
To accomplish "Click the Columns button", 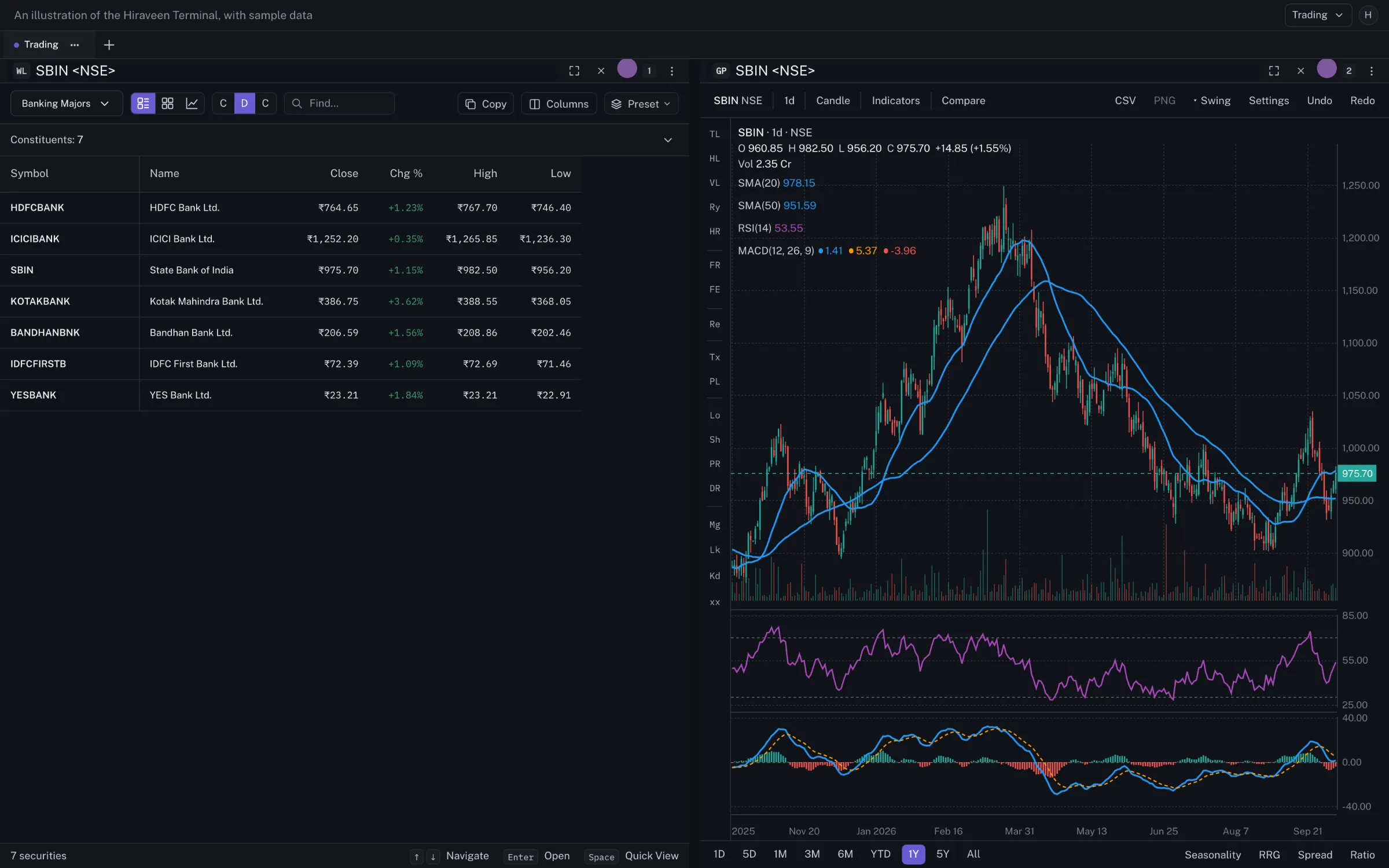I will tap(559, 104).
